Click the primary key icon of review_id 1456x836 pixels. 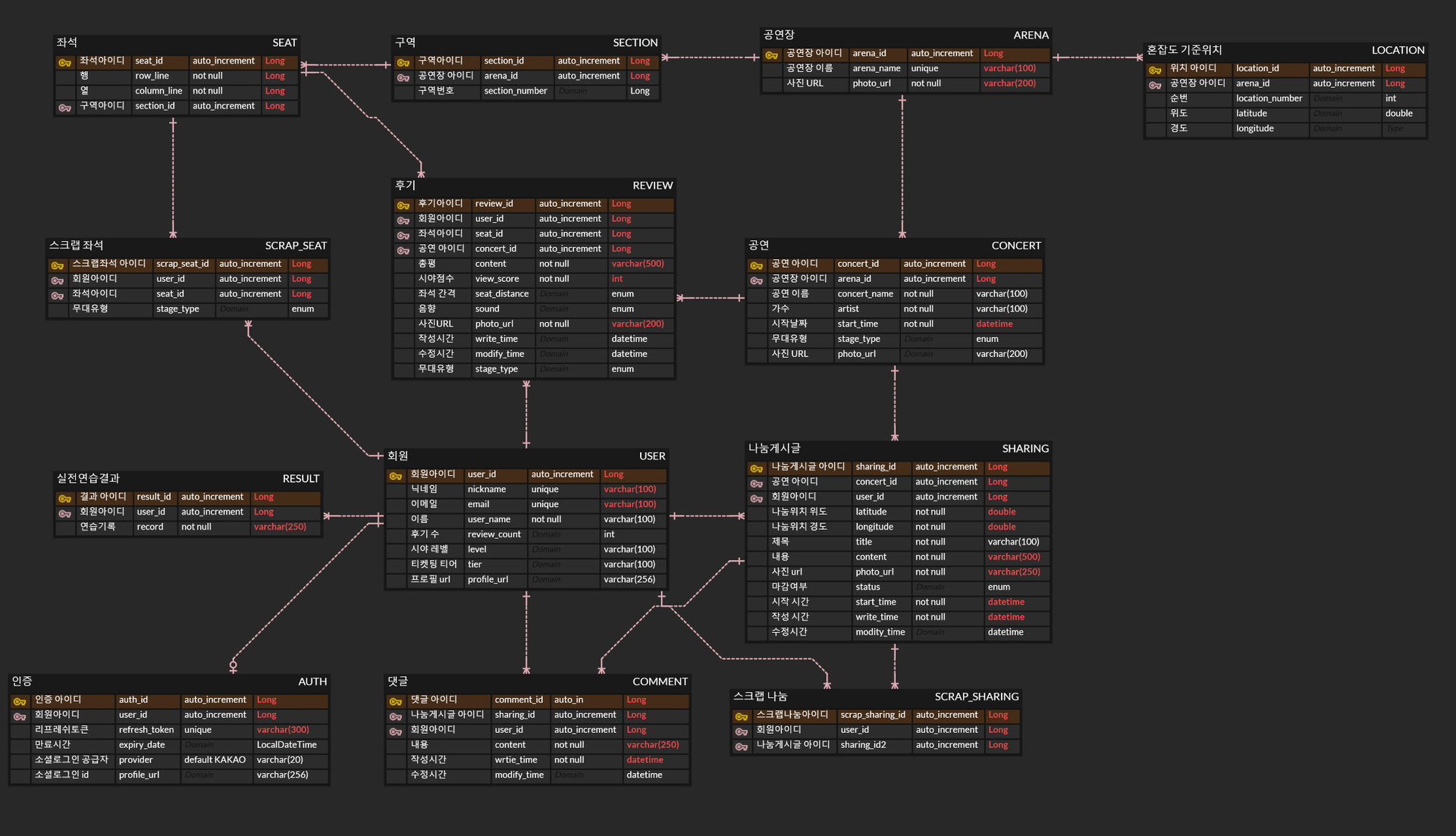pos(403,205)
